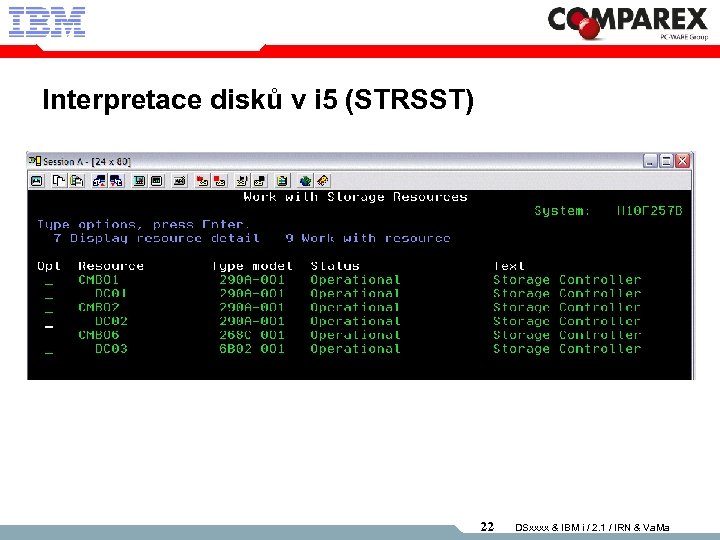
Task: Click the Record Macro toolbar icon
Action: click(202, 181)
